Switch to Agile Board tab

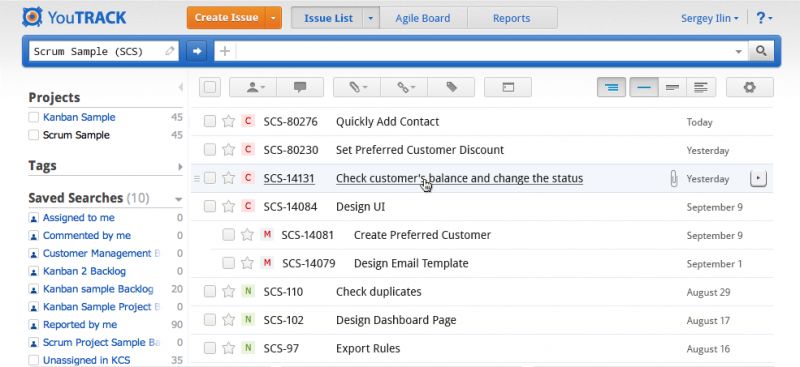tap(423, 18)
